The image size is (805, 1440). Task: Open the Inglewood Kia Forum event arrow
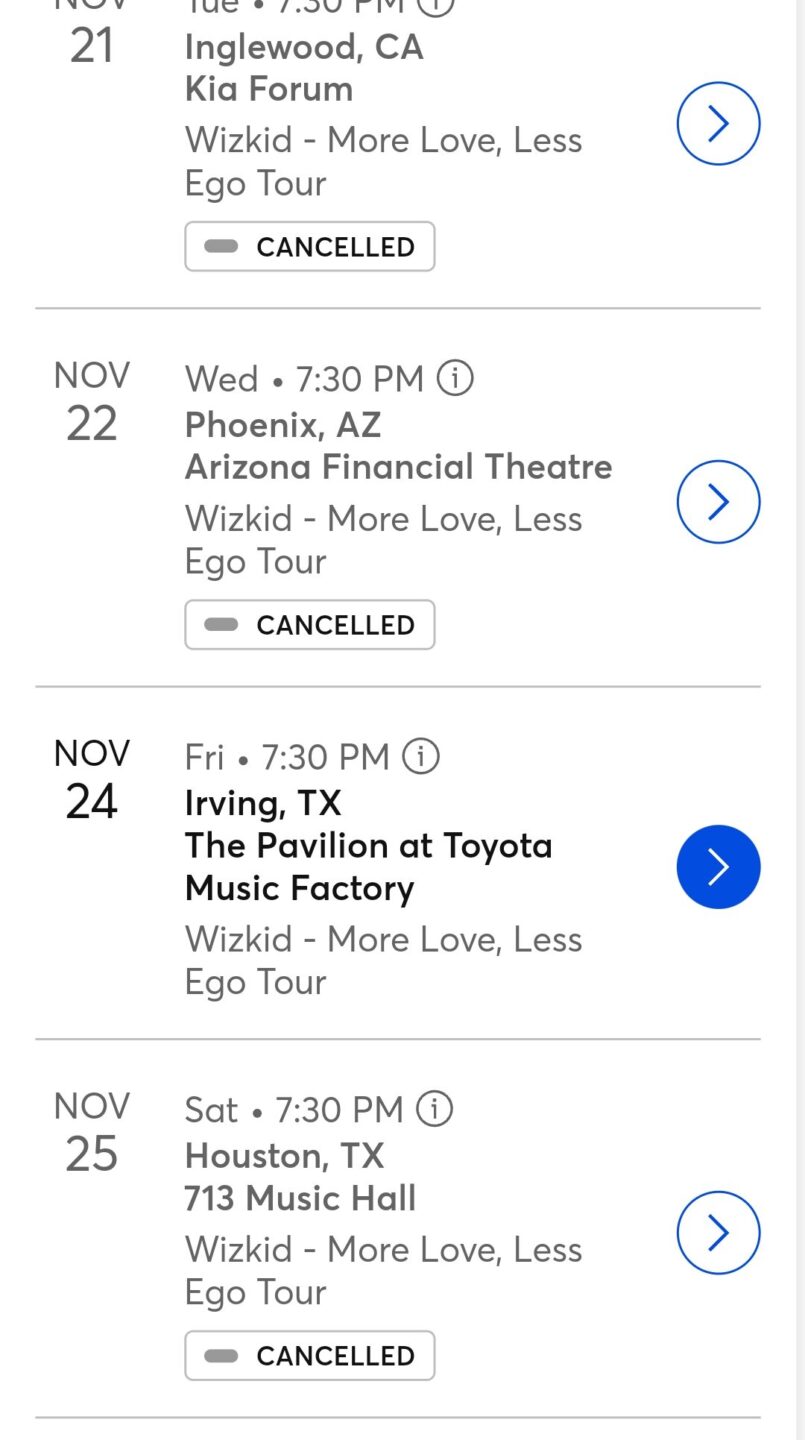click(x=718, y=124)
